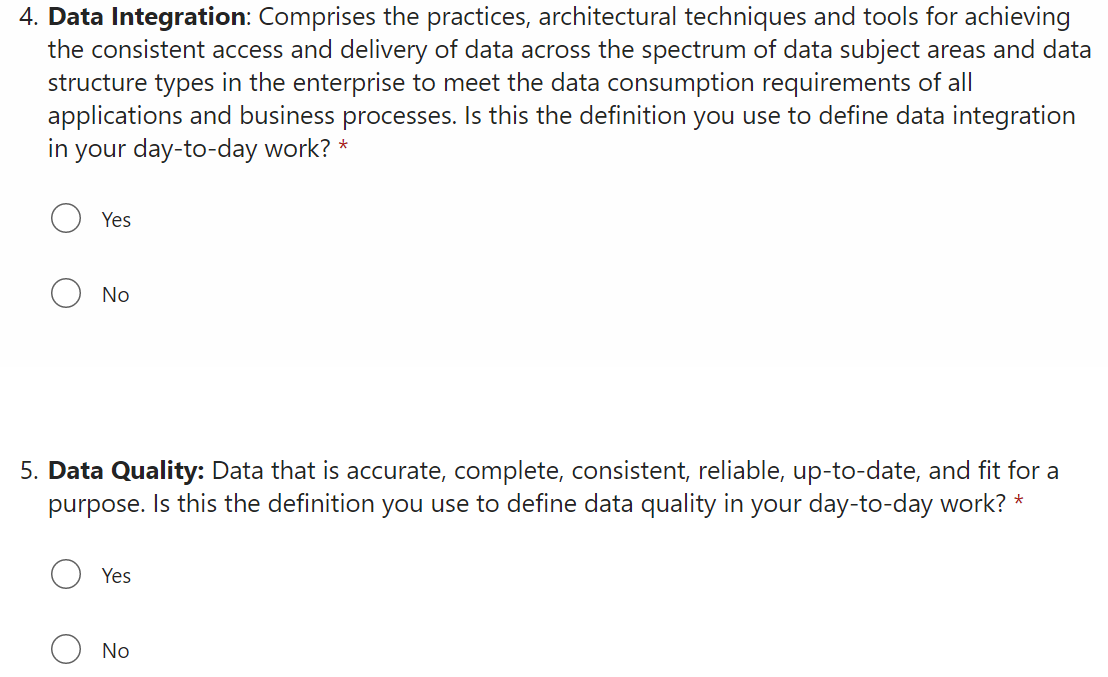Screen dimensions: 1108x677
Task: Click the word "Comprises" in question 4
Action: pyautogui.click(x=315, y=18)
